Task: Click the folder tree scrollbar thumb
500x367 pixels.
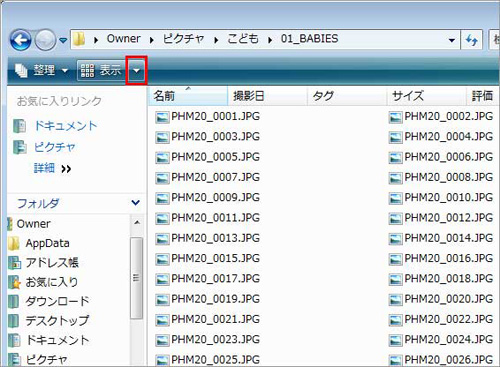Action: click(x=136, y=278)
